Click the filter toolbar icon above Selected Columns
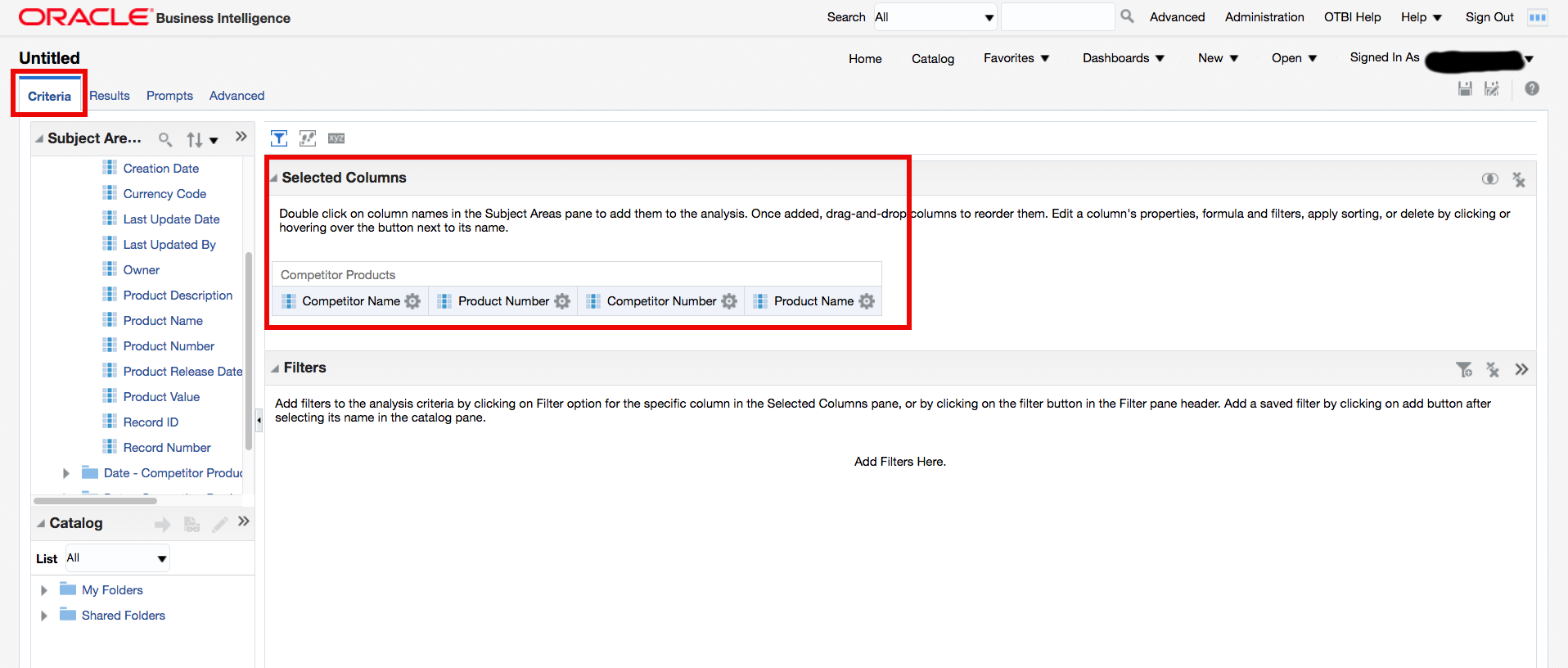 tap(279, 138)
